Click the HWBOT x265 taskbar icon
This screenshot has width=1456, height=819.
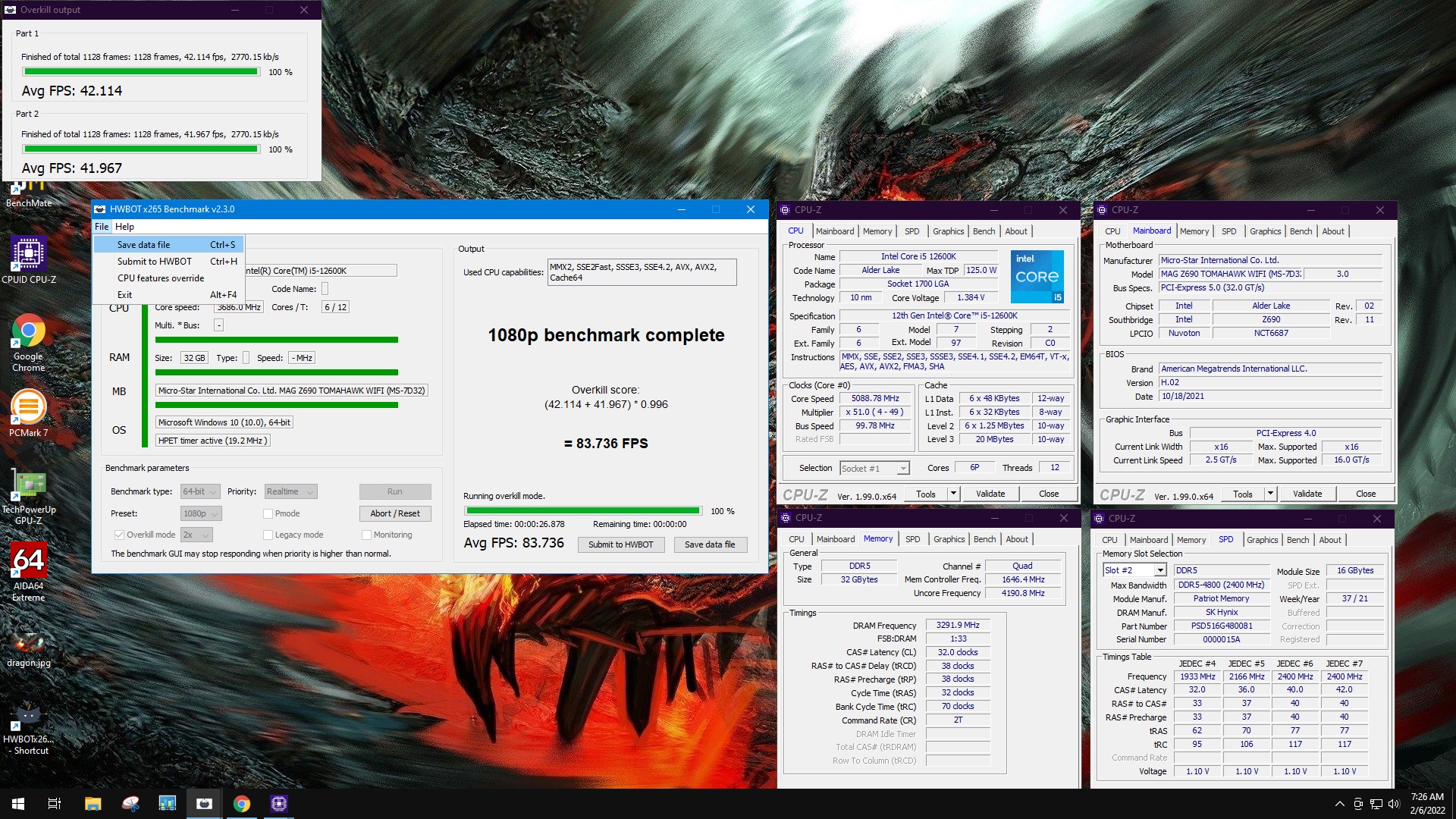click(204, 804)
